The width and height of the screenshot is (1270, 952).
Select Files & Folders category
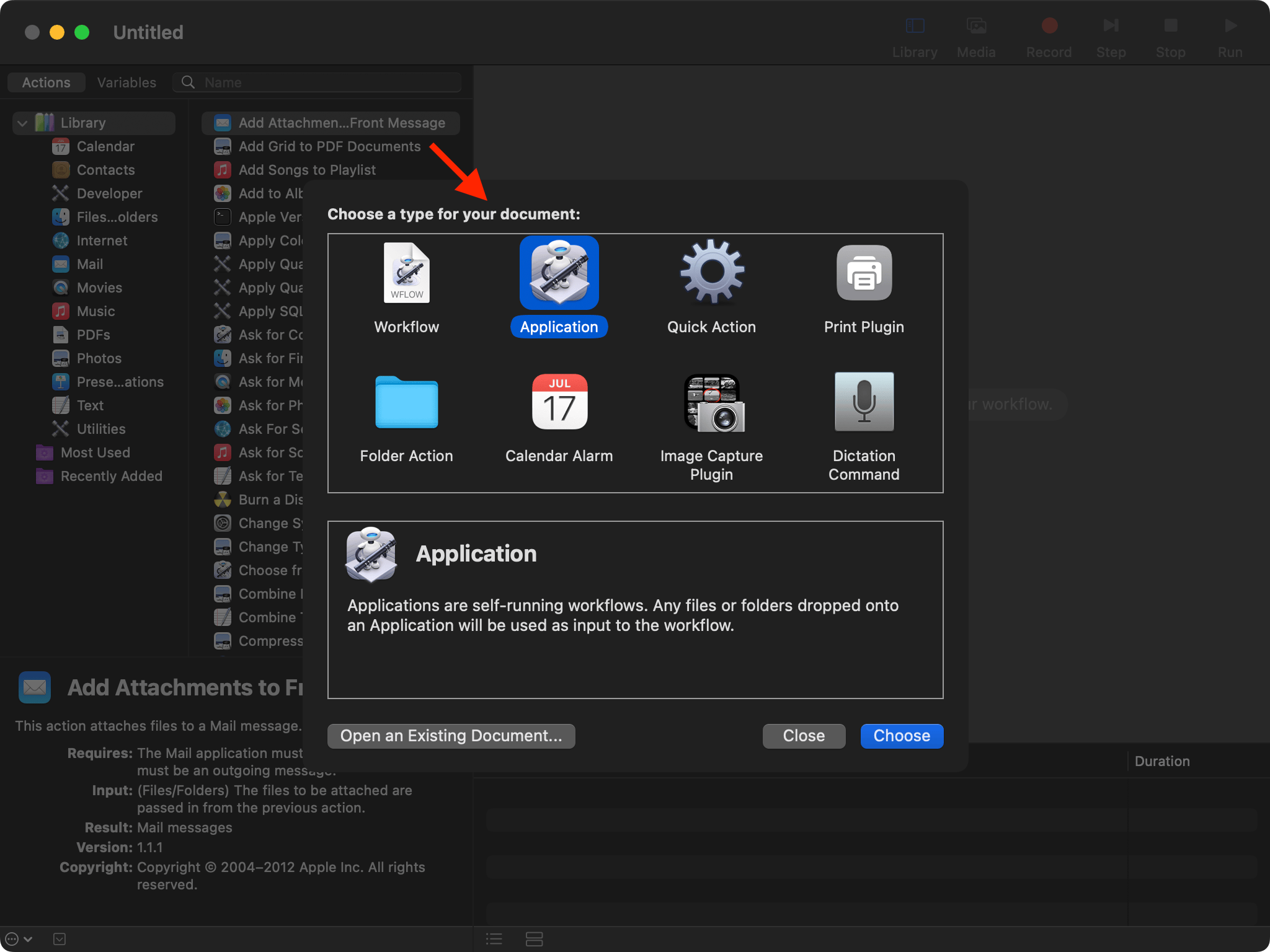point(105,217)
